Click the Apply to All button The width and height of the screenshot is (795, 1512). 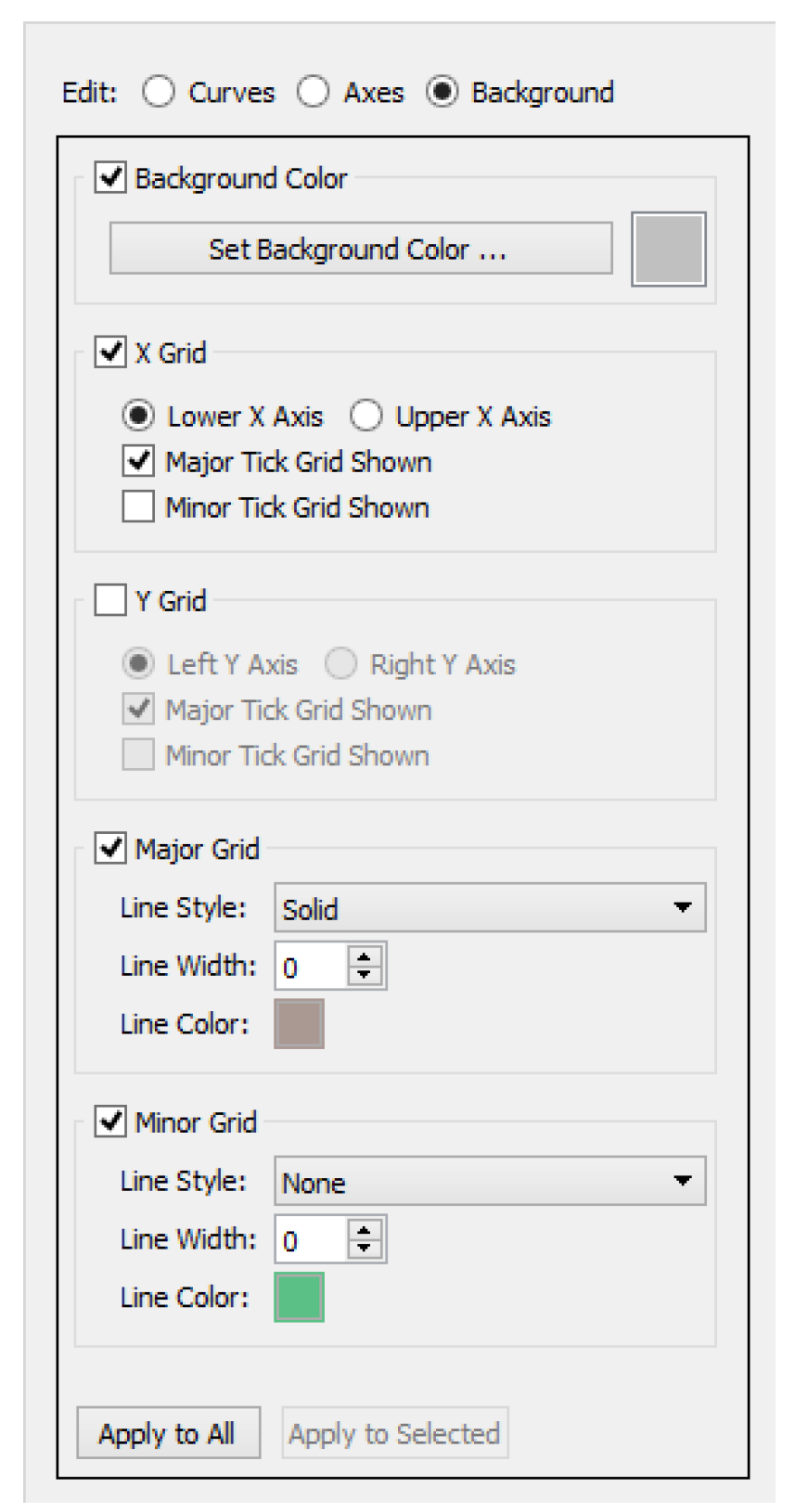(x=167, y=1433)
